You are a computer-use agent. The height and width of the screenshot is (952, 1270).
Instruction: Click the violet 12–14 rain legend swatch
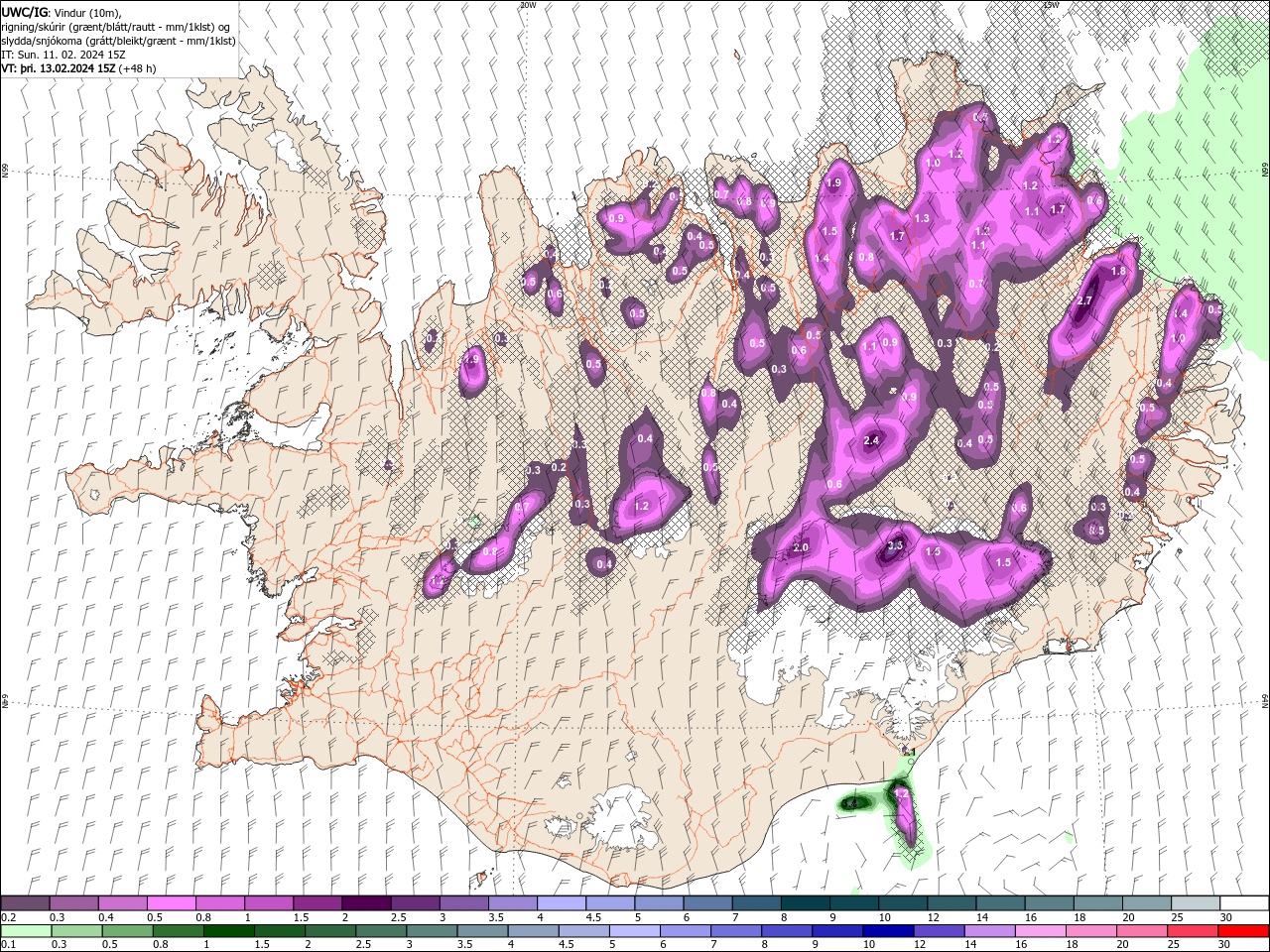(x=939, y=931)
